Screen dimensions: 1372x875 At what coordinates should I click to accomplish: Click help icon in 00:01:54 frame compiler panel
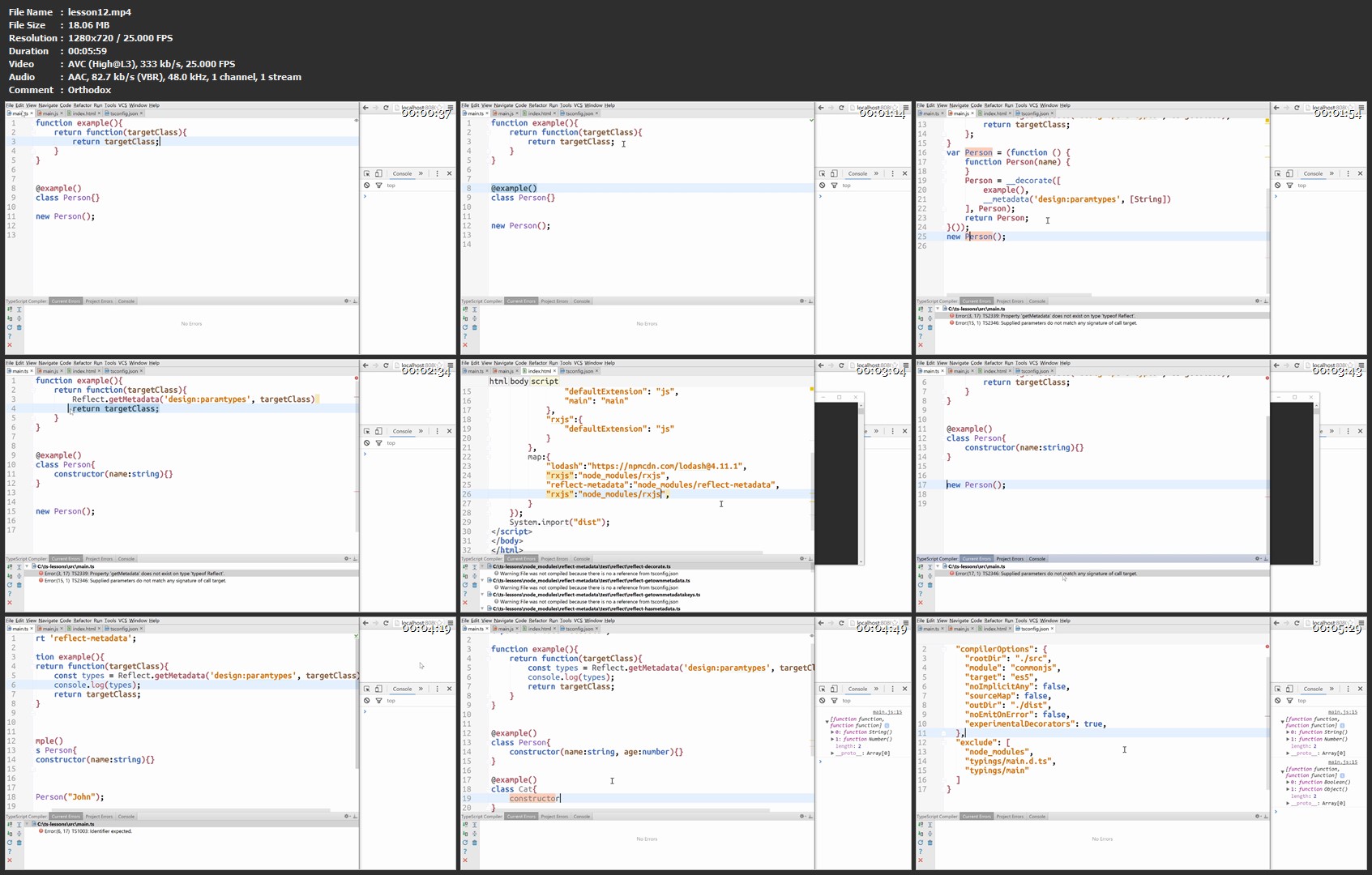tap(921, 336)
